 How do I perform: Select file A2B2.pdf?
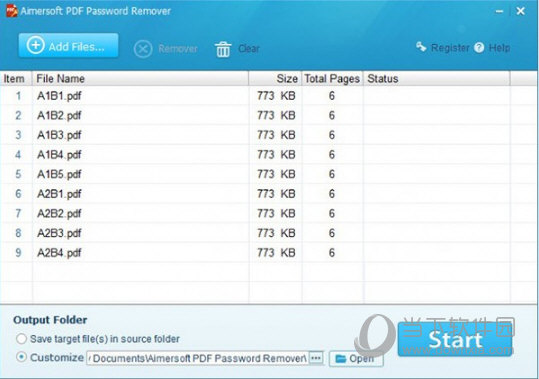coord(59,213)
